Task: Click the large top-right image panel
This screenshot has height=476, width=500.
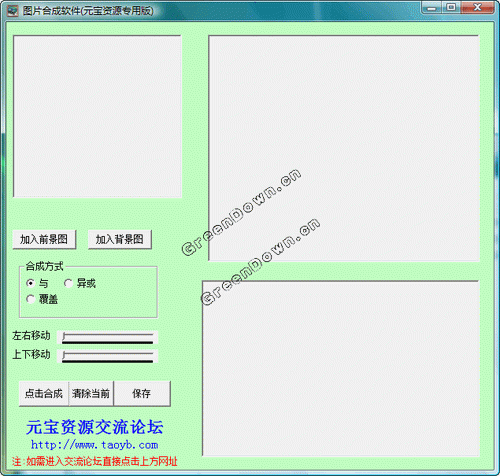Action: (x=344, y=148)
